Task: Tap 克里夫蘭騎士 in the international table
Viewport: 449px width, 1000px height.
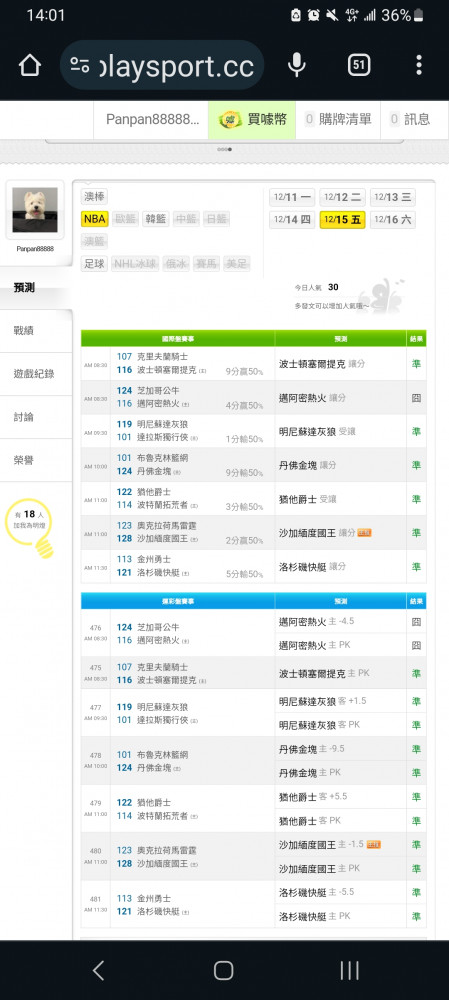Action: pos(163,357)
